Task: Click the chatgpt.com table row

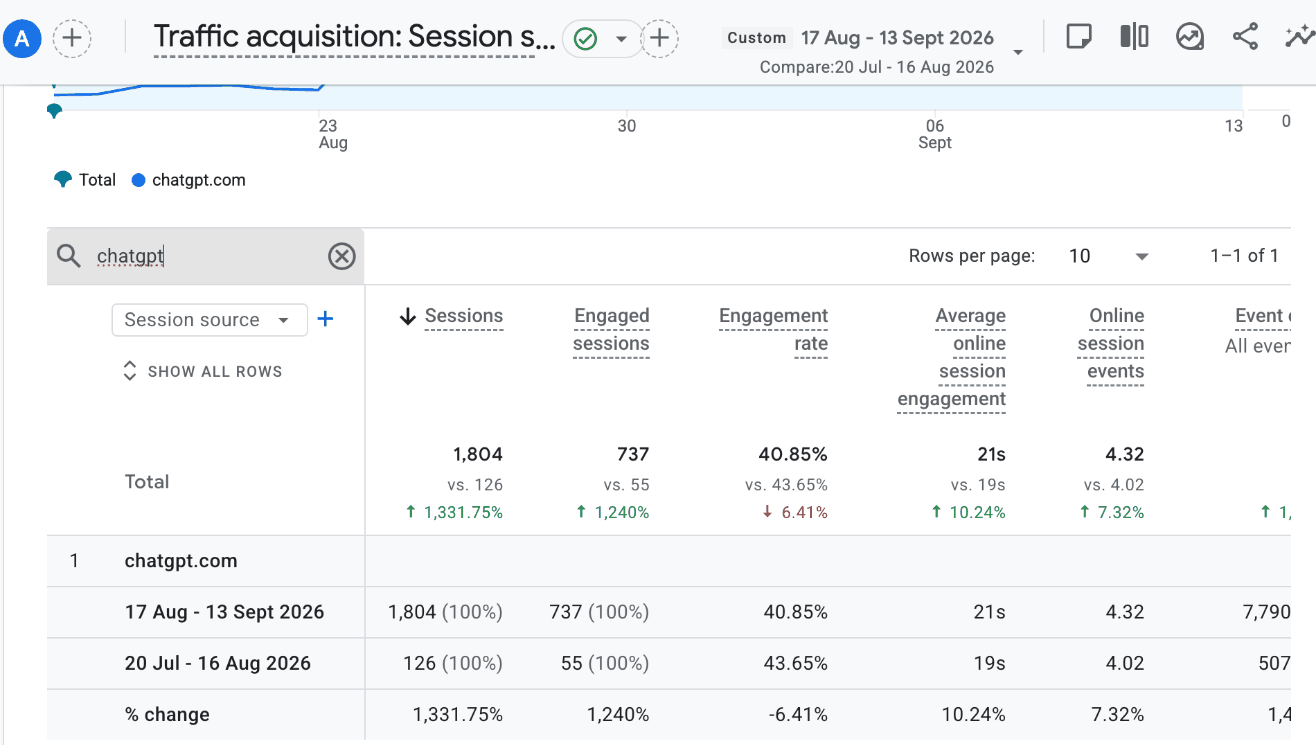Action: [668, 561]
